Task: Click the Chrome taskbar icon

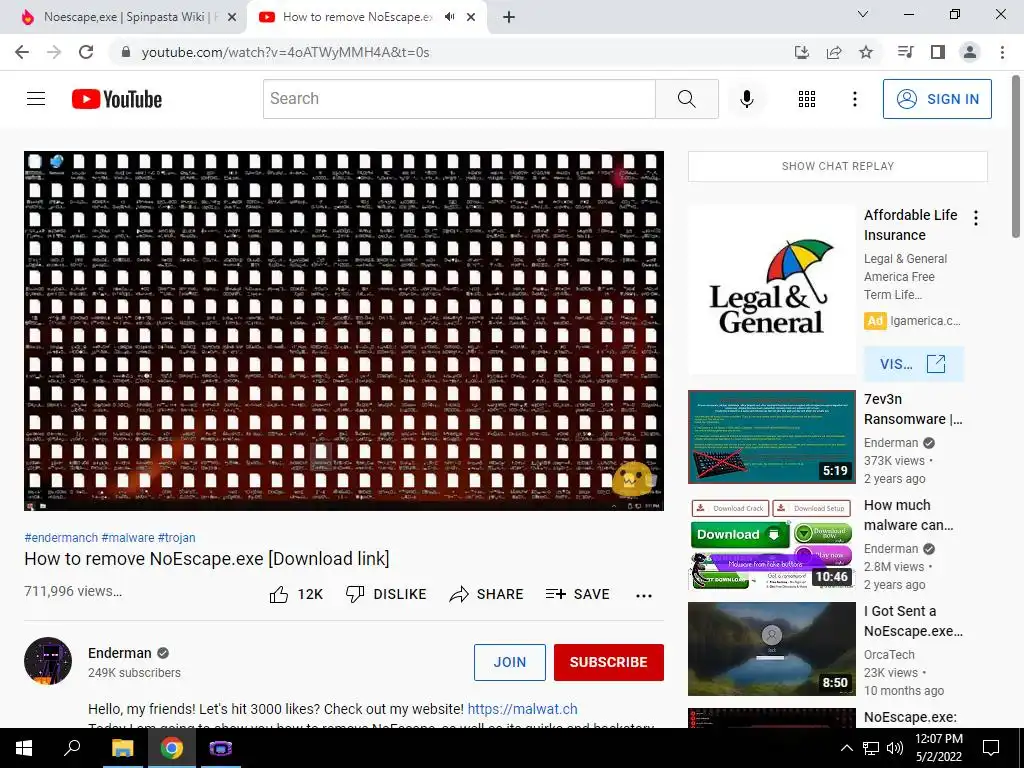Action: 172,748
